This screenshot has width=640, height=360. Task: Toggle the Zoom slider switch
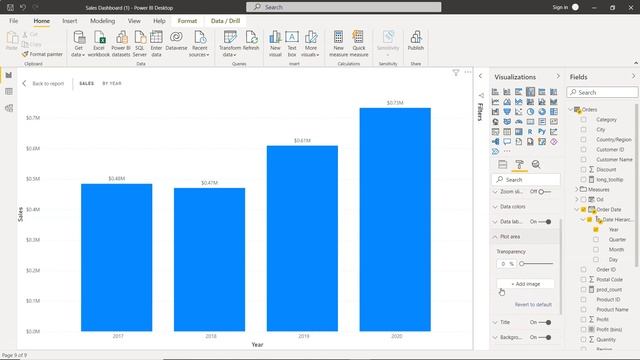click(x=544, y=191)
